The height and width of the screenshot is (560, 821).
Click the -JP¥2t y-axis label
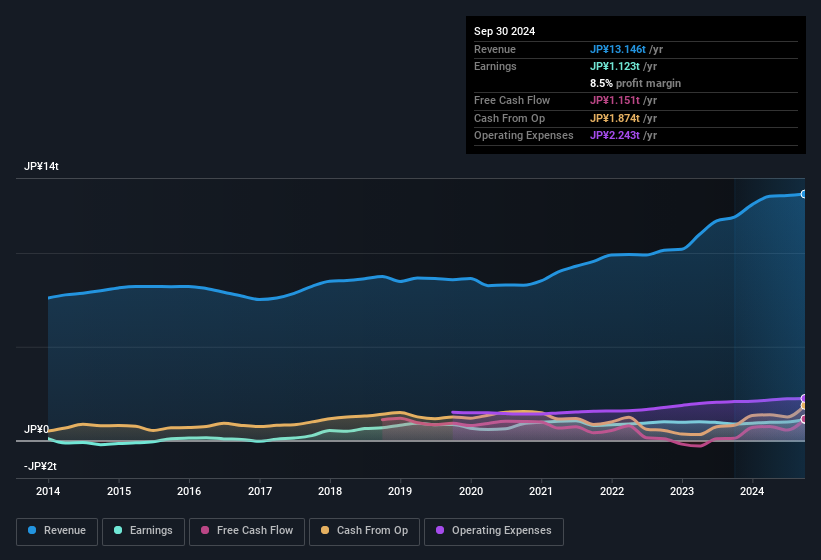coord(40,467)
